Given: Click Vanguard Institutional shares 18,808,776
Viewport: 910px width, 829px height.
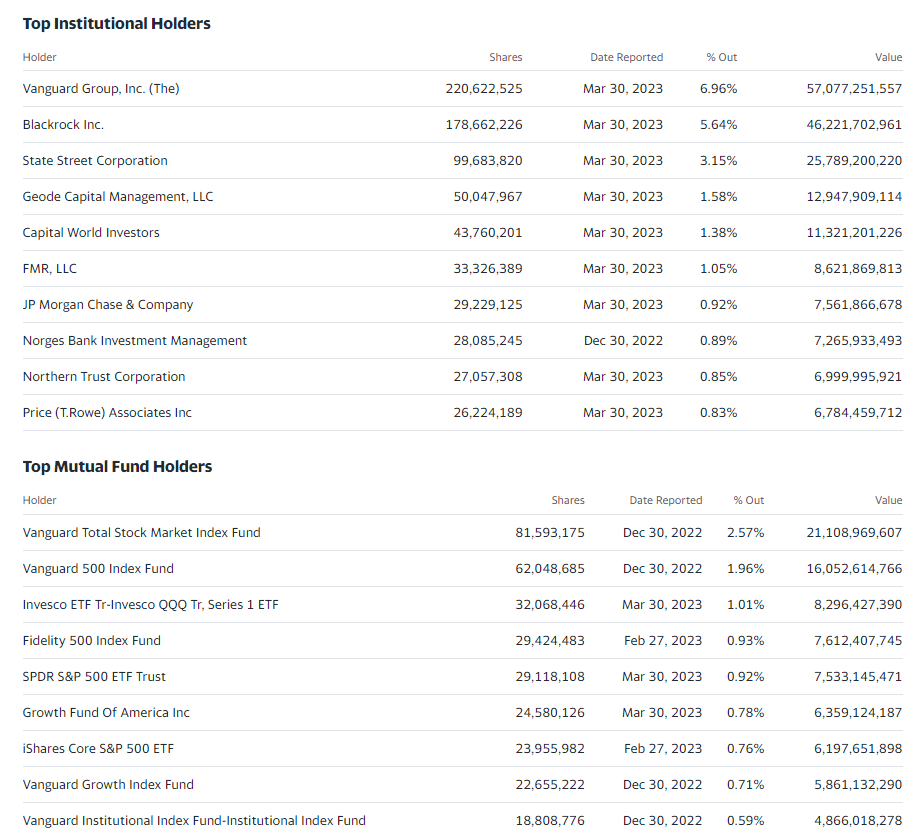Looking at the screenshot, I should pyautogui.click(x=550, y=821).
